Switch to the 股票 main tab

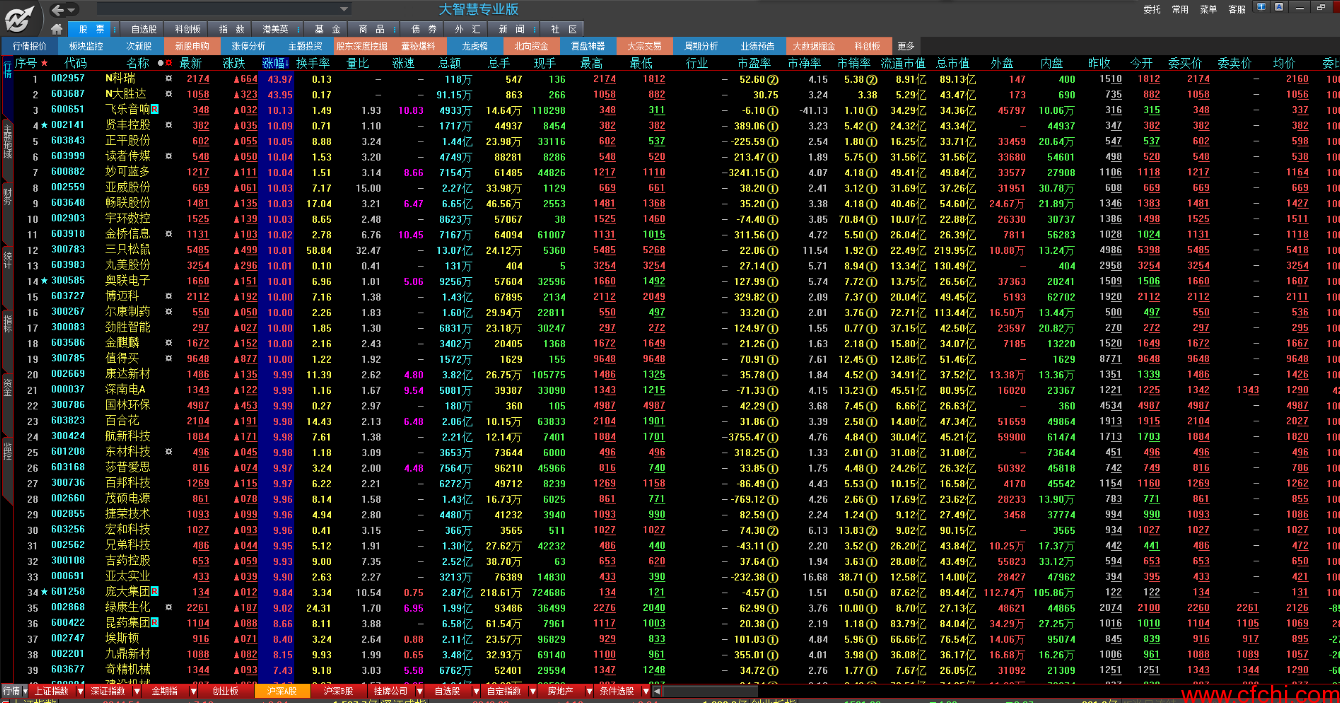(91, 29)
